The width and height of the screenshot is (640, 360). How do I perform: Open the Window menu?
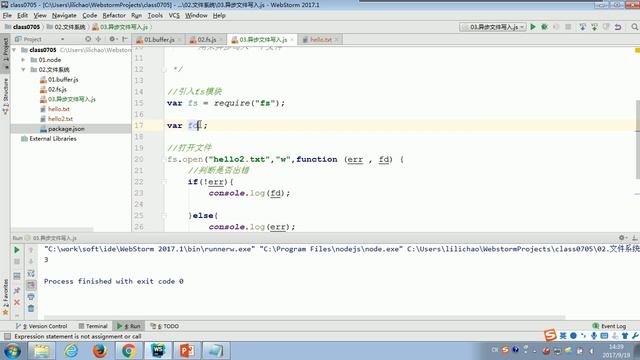pos(196,16)
